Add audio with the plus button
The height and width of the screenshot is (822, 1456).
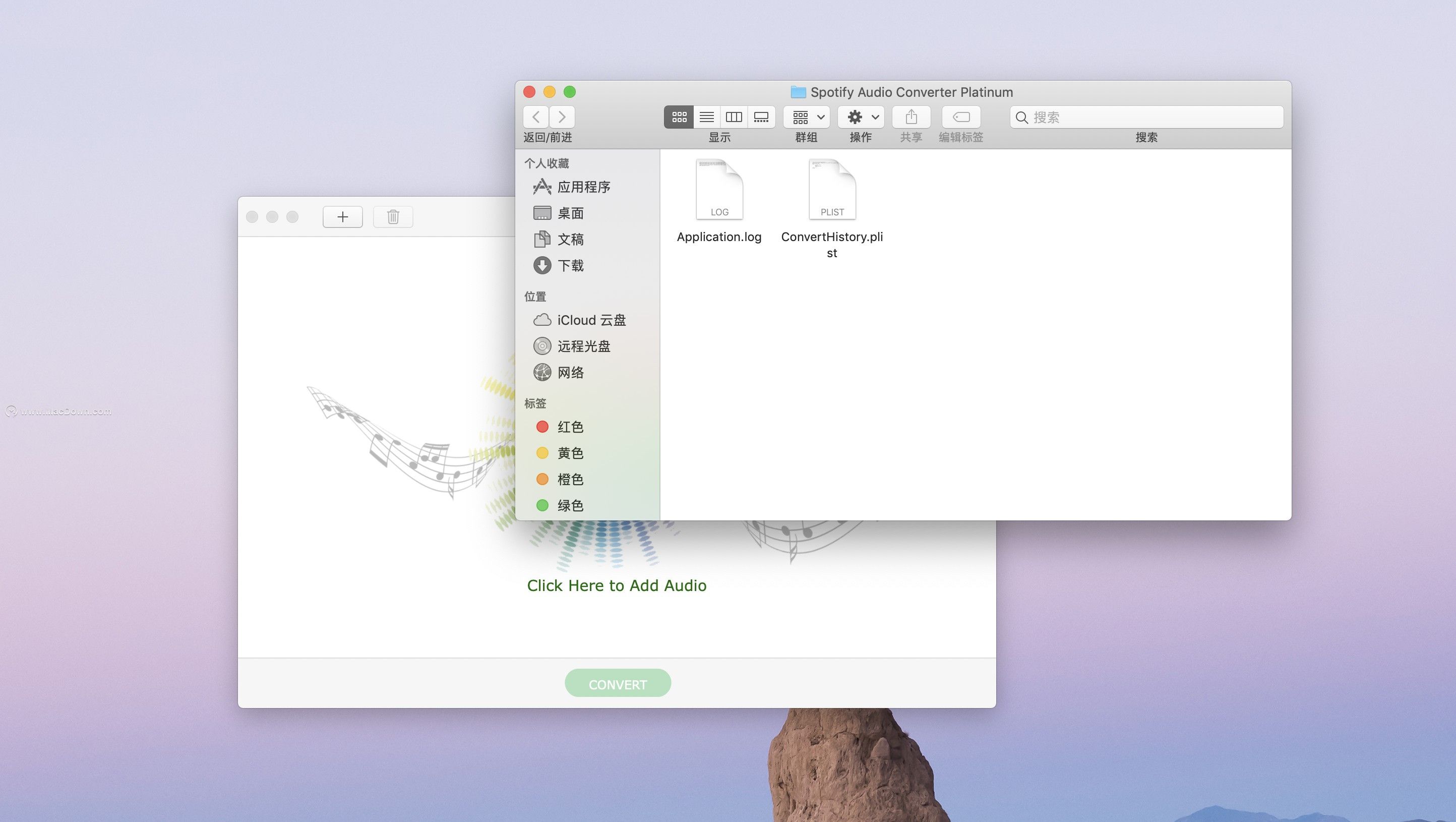coord(342,216)
